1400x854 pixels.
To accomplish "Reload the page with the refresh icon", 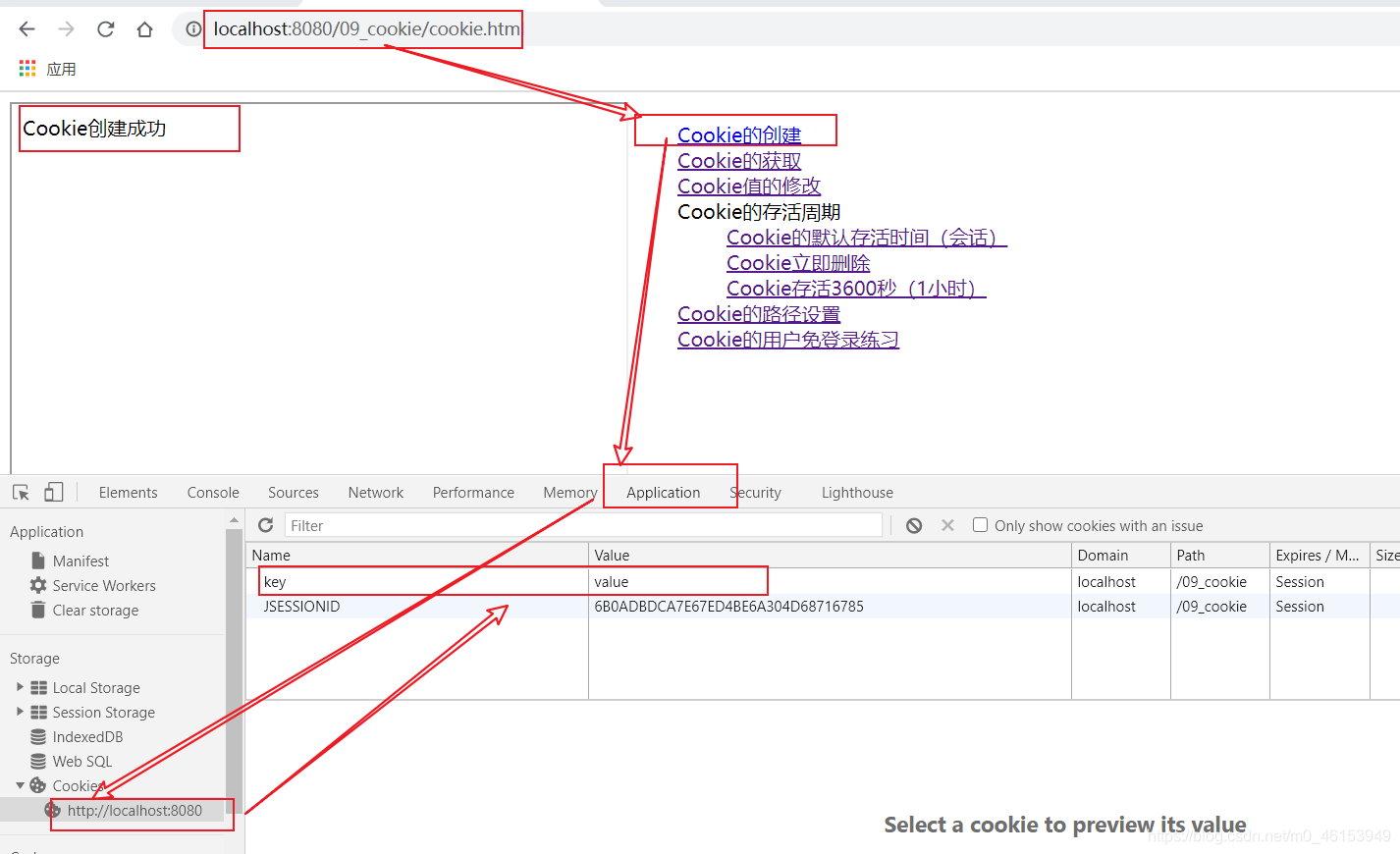I will (x=105, y=29).
